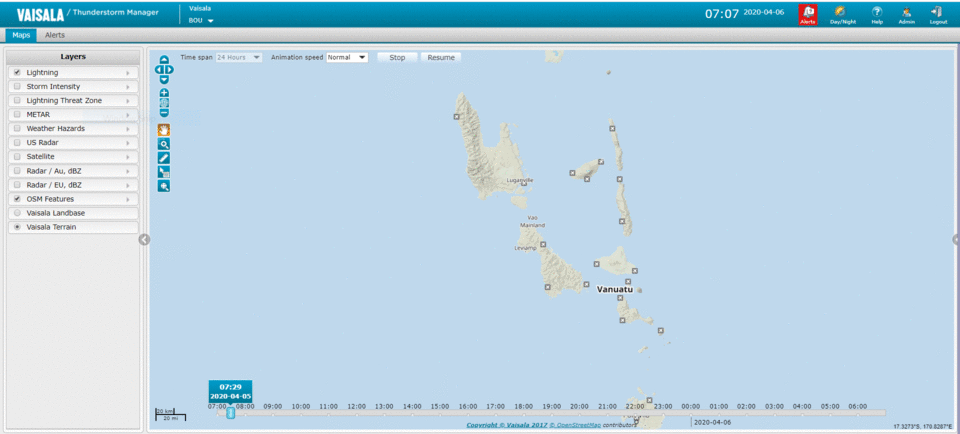Select the Maps tab

pyautogui.click(x=20, y=35)
